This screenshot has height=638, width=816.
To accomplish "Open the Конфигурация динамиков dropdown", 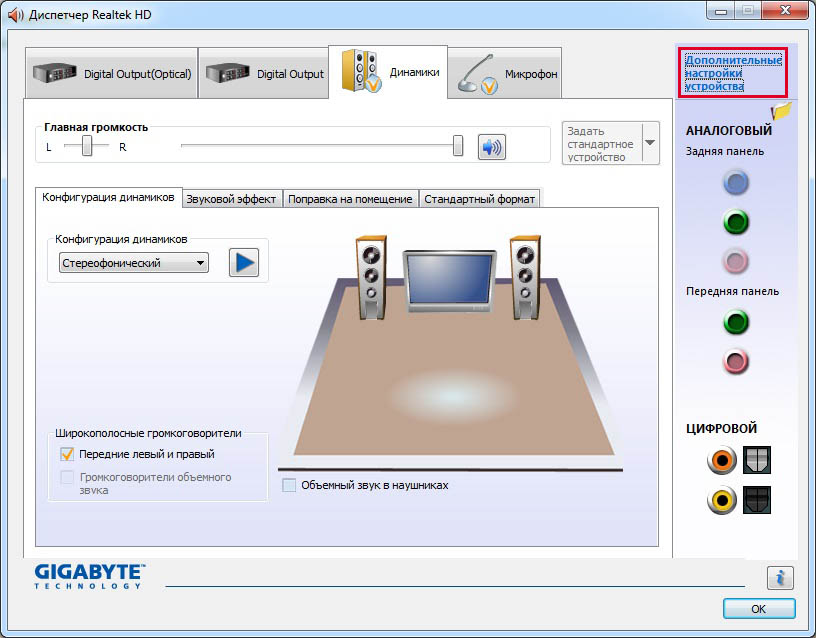I will 132,263.
